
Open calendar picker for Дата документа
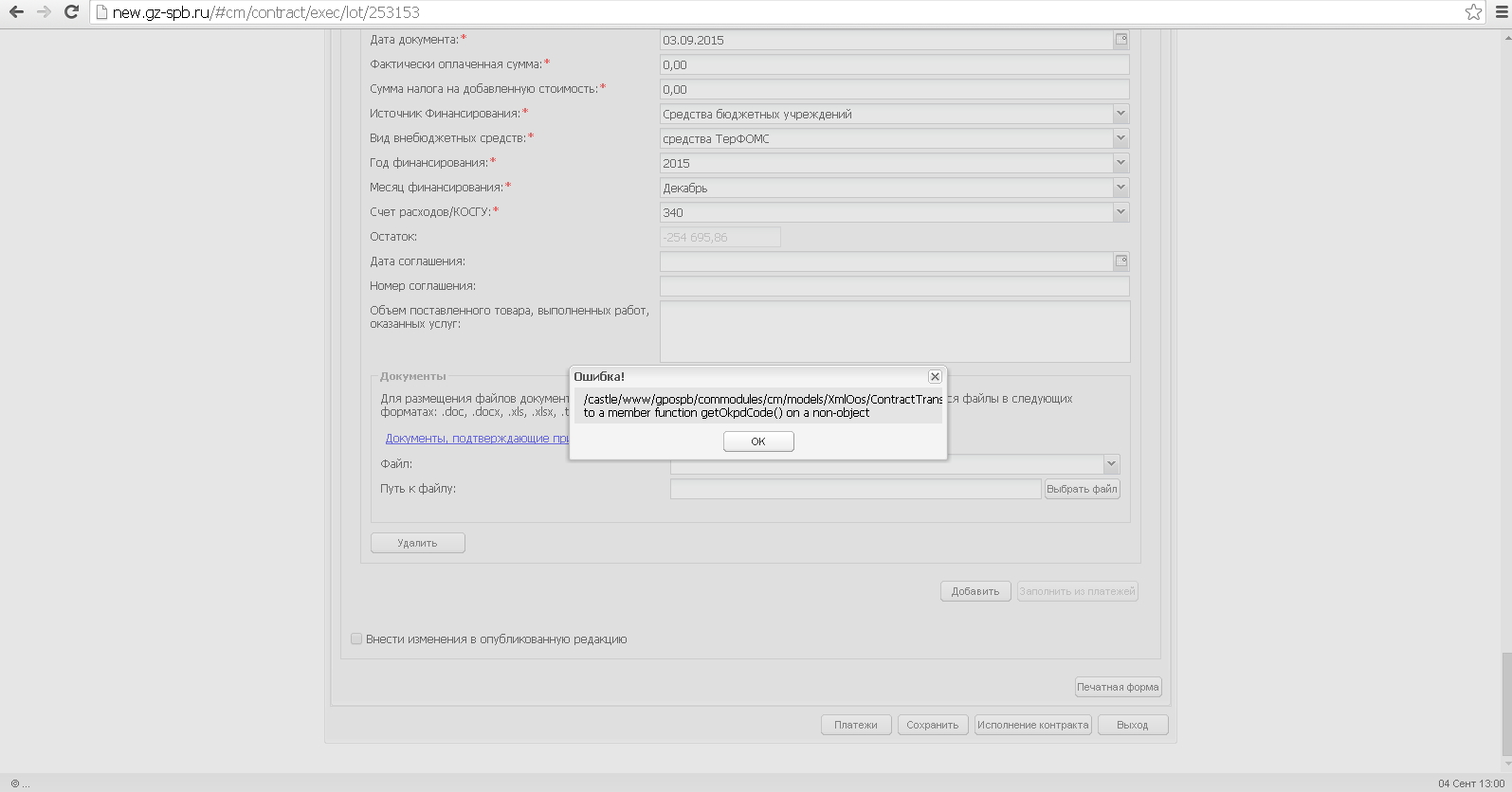click(x=1121, y=40)
